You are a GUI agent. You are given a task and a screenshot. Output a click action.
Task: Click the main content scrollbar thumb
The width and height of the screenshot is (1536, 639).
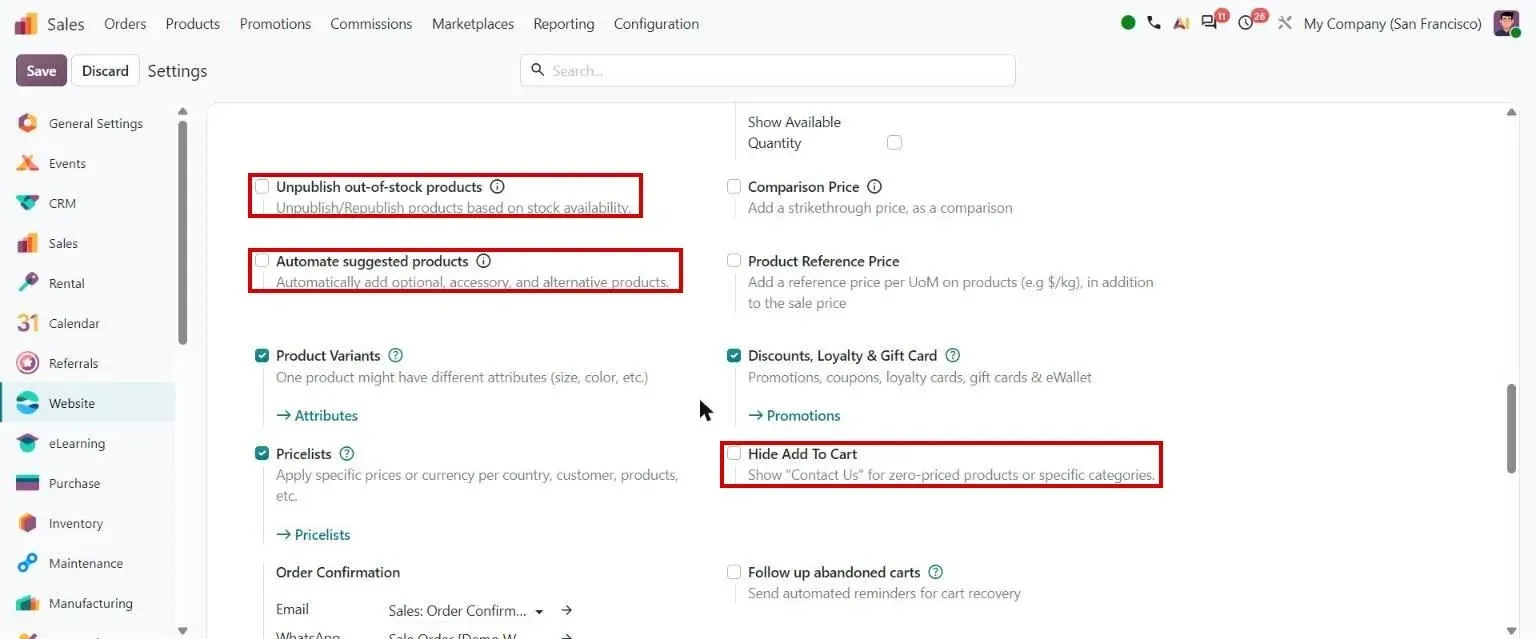point(1511,428)
